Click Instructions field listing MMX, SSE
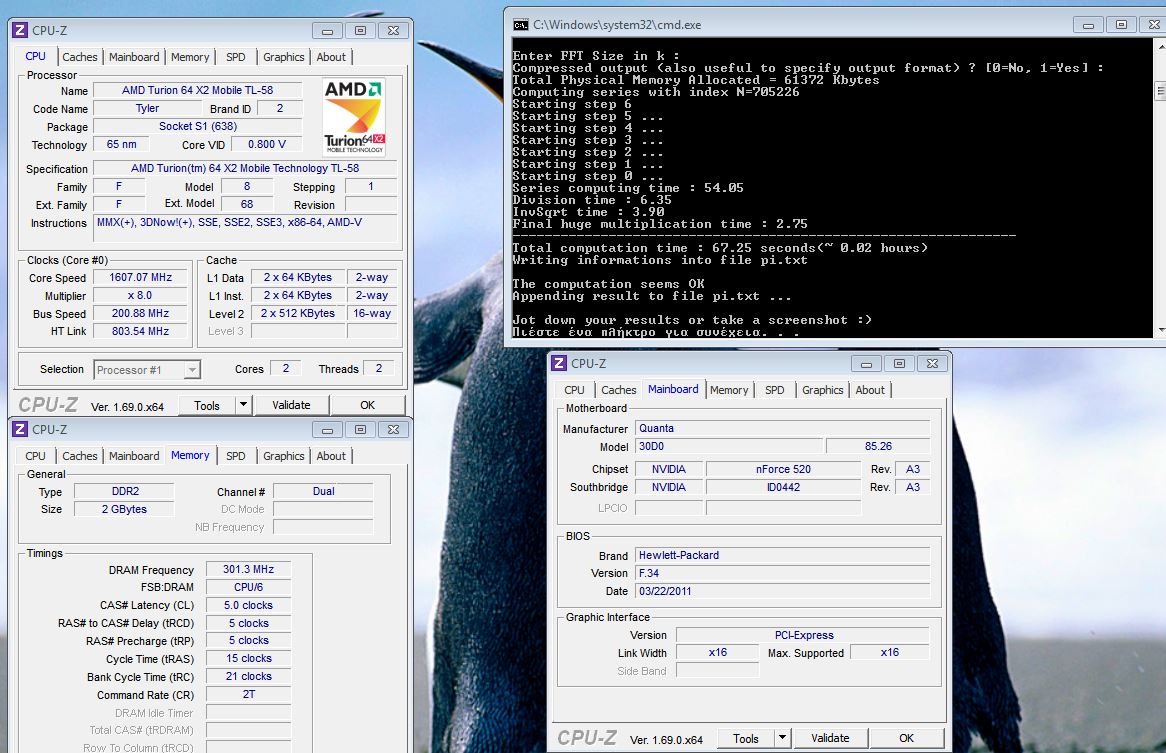 [x=245, y=228]
